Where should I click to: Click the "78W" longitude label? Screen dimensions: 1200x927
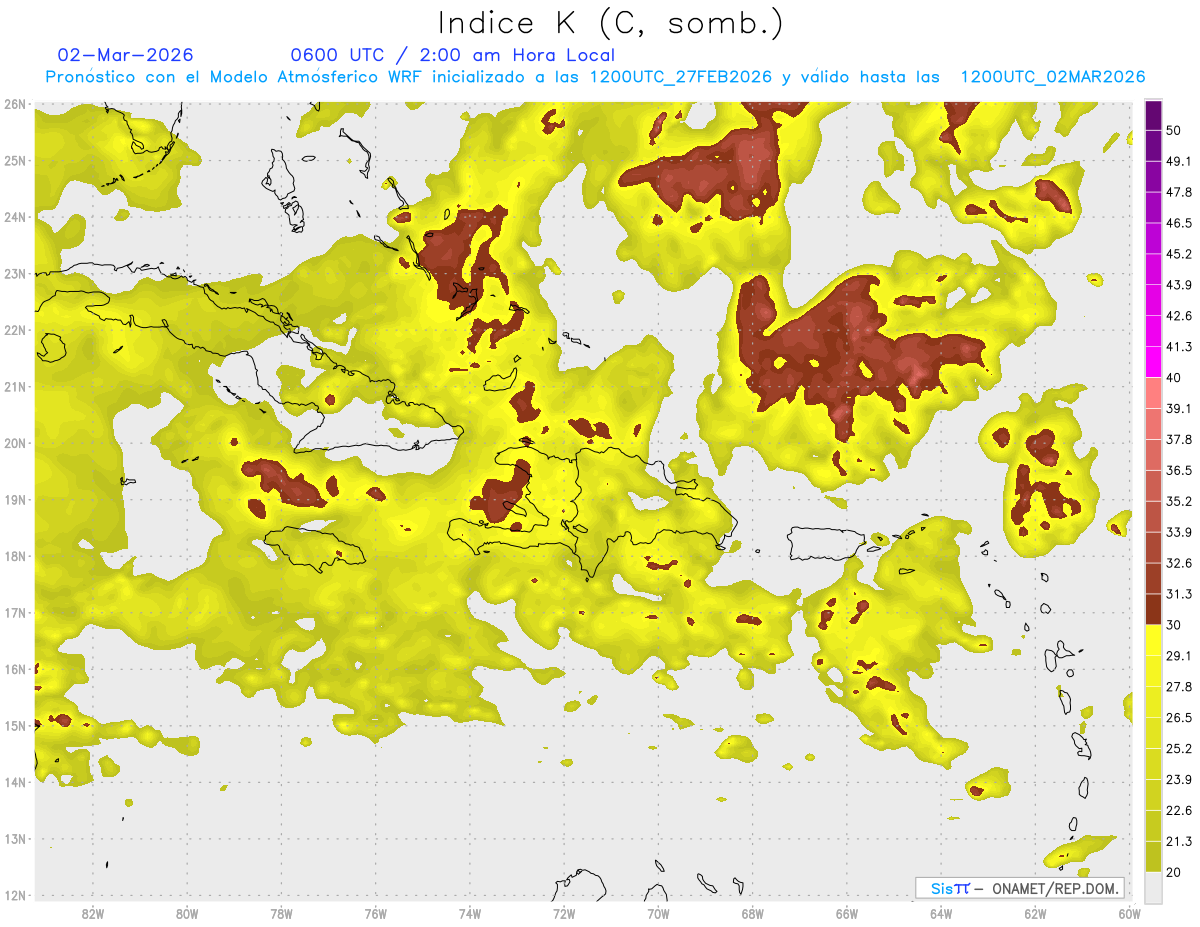pos(281,914)
